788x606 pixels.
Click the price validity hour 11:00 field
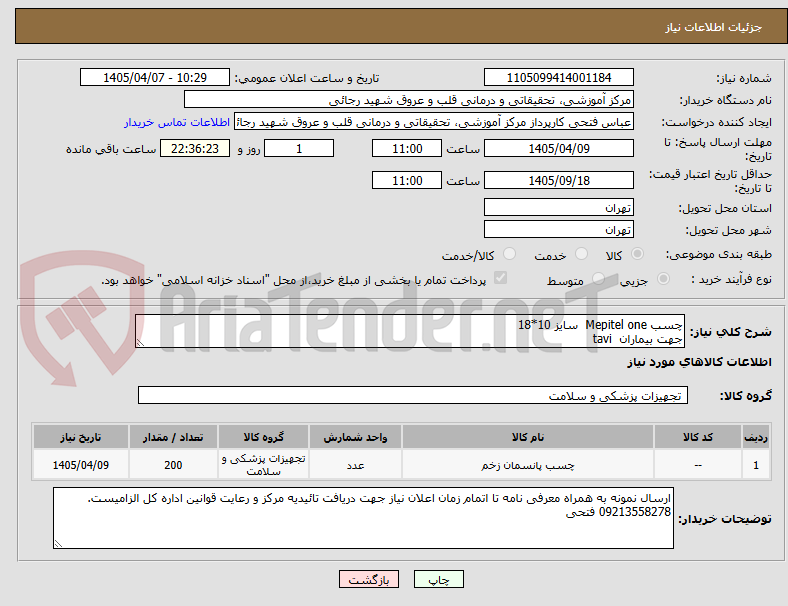pos(407,180)
